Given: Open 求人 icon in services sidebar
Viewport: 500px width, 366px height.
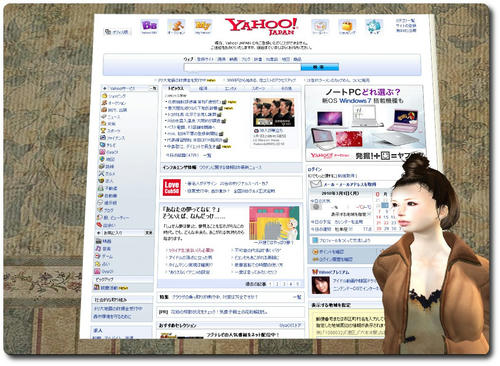Looking at the screenshot, I should pyautogui.click(x=101, y=181).
